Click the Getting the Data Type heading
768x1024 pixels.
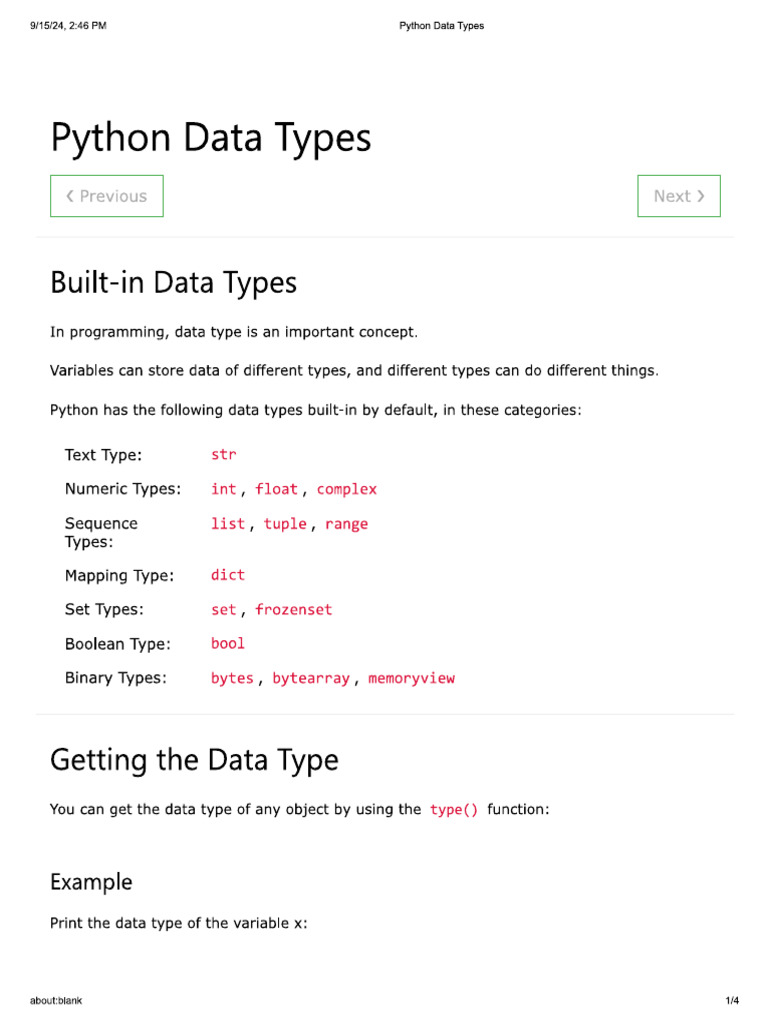[x=194, y=761]
